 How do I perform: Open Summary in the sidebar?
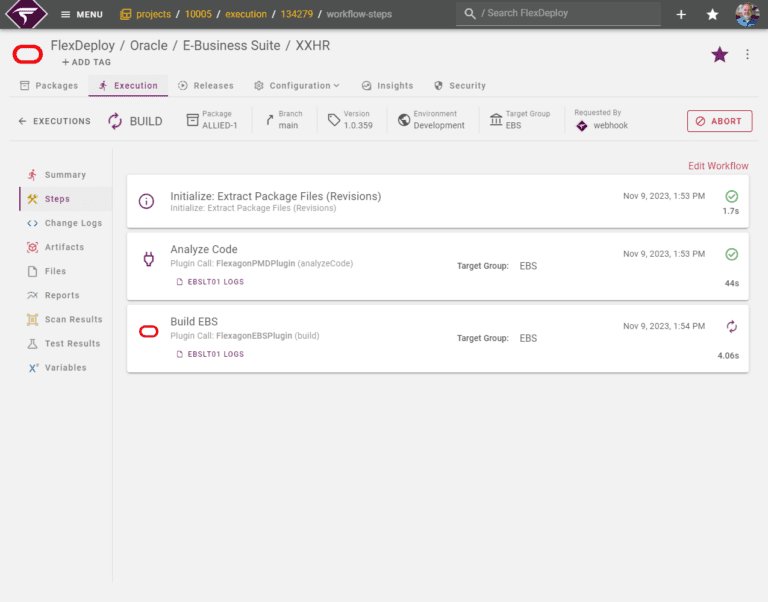point(66,175)
